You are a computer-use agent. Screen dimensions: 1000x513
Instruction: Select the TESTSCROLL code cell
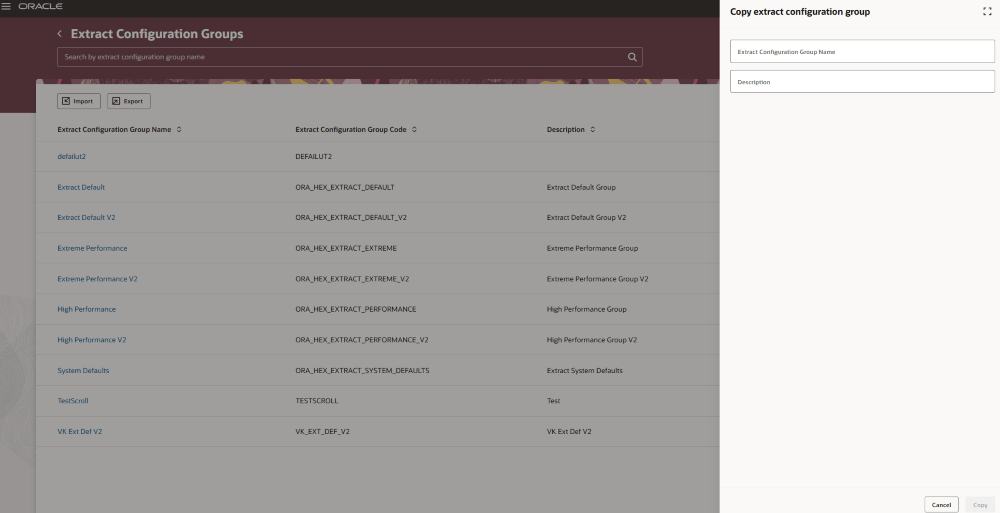[x=316, y=401]
